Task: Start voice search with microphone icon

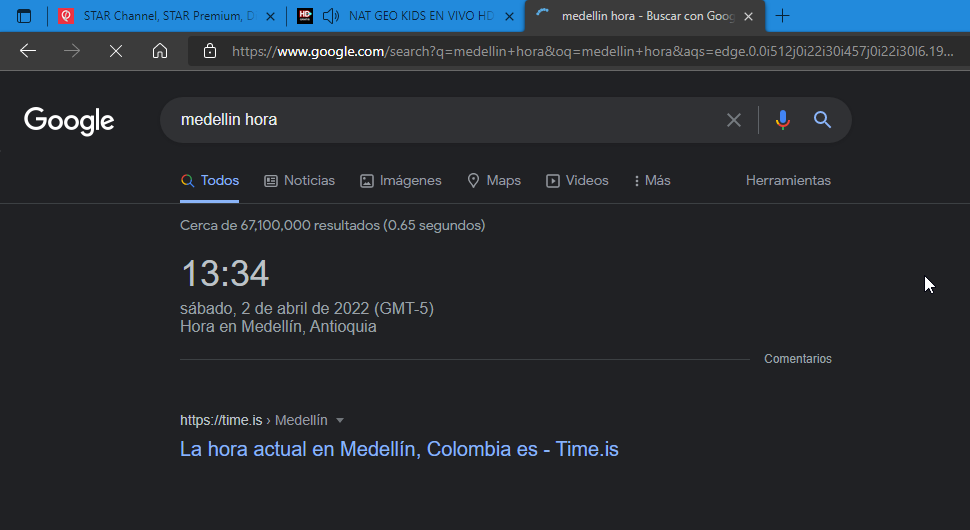Action: coord(782,120)
